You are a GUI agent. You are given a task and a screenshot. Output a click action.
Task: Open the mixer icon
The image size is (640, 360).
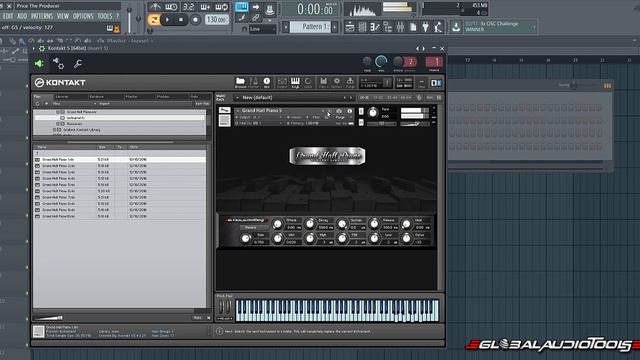(x=400, y=27)
